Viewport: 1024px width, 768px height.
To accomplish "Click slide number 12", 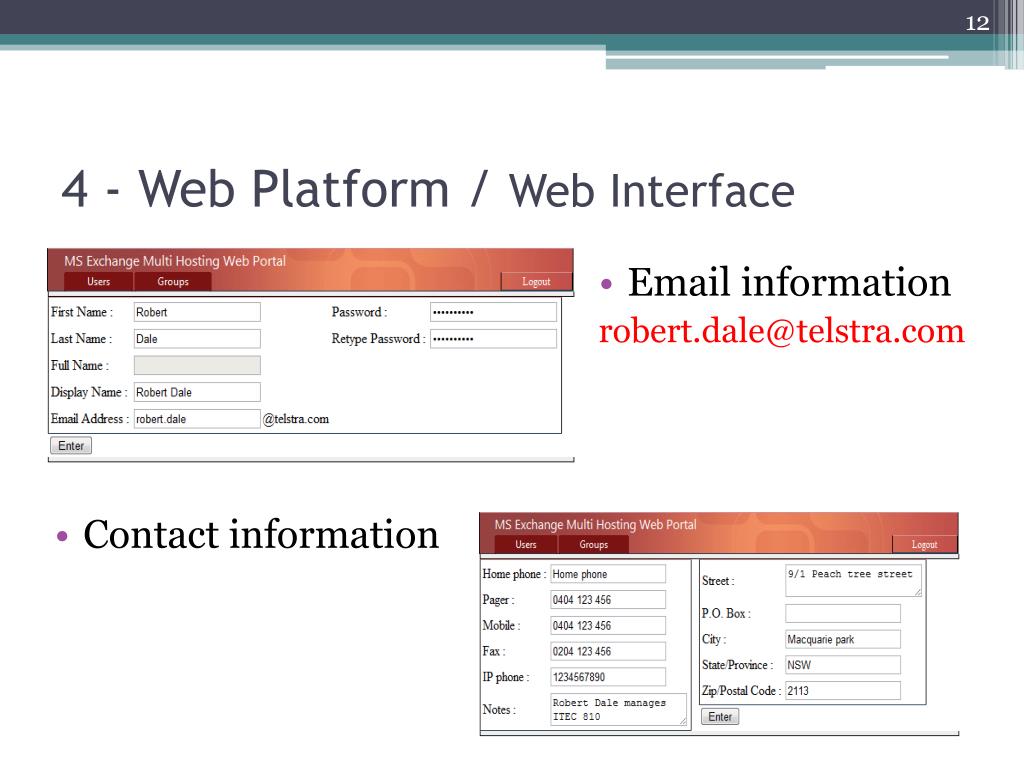I will point(977,23).
